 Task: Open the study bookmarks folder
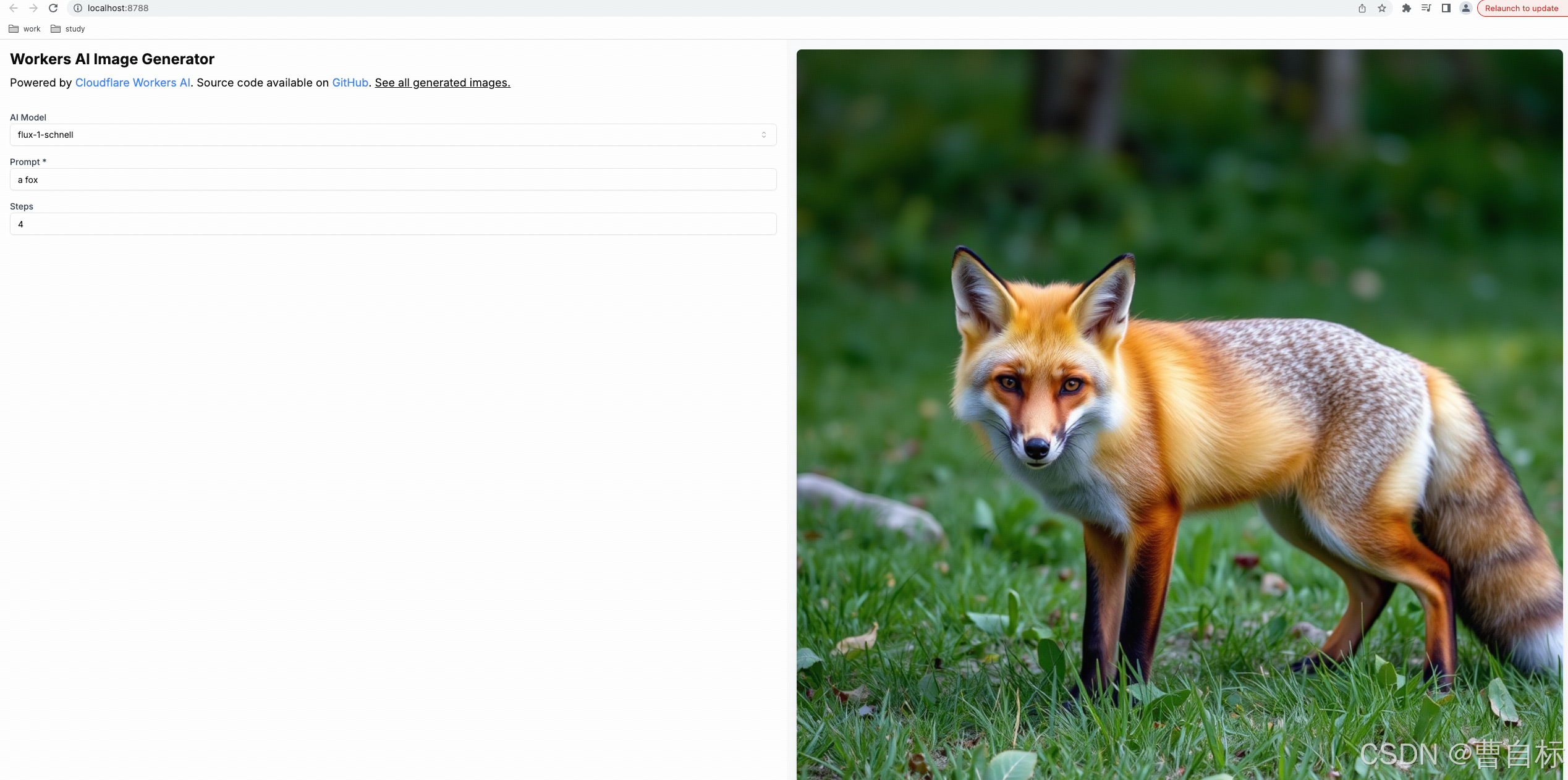click(68, 29)
